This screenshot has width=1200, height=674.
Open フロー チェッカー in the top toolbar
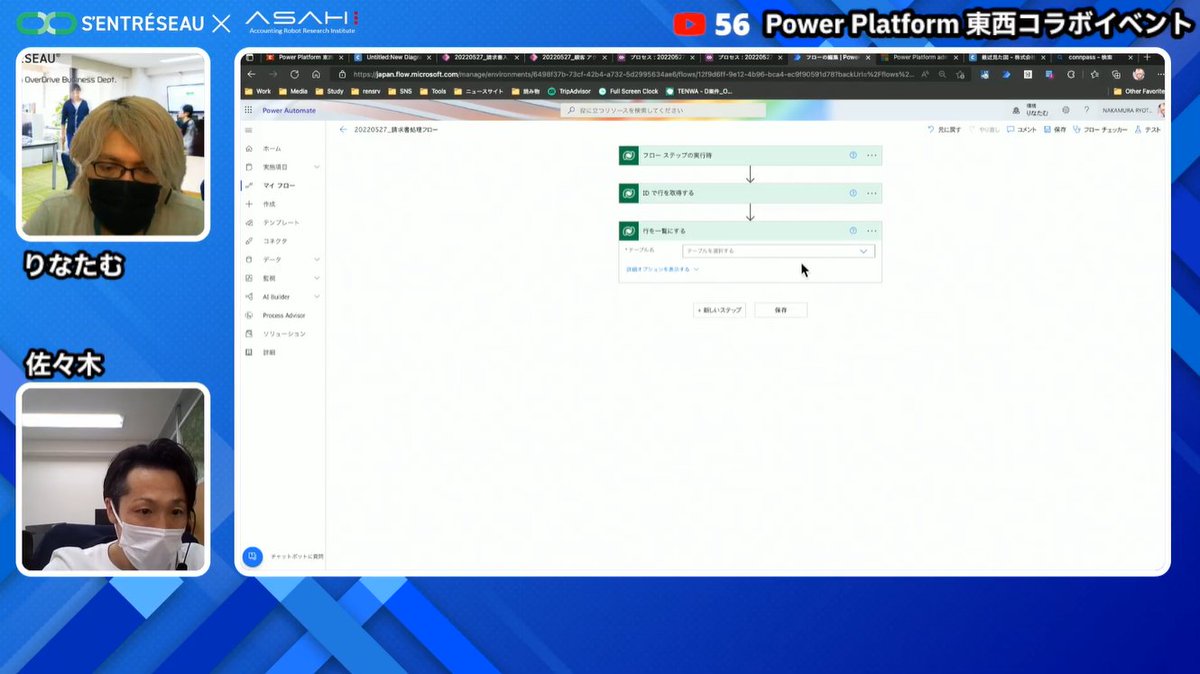tap(1100, 130)
